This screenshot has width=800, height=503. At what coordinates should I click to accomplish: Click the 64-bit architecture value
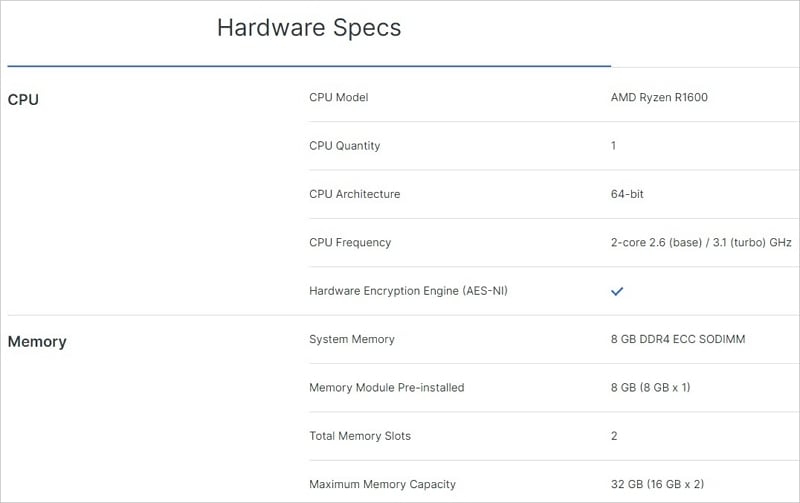tap(627, 194)
